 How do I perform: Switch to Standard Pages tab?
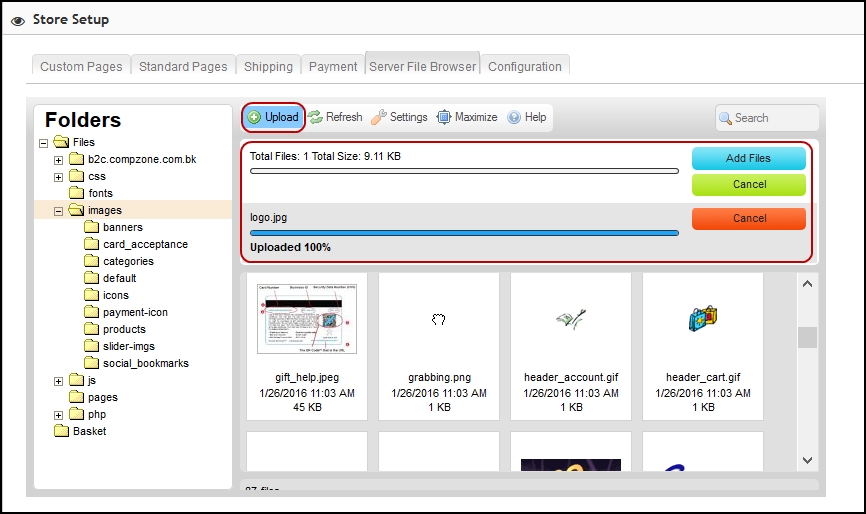[x=183, y=66]
